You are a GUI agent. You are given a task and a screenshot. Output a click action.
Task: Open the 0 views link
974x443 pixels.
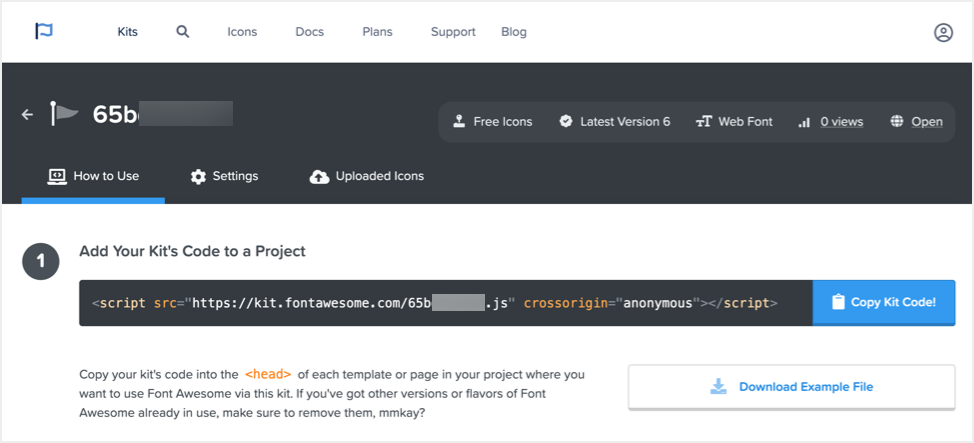point(841,122)
